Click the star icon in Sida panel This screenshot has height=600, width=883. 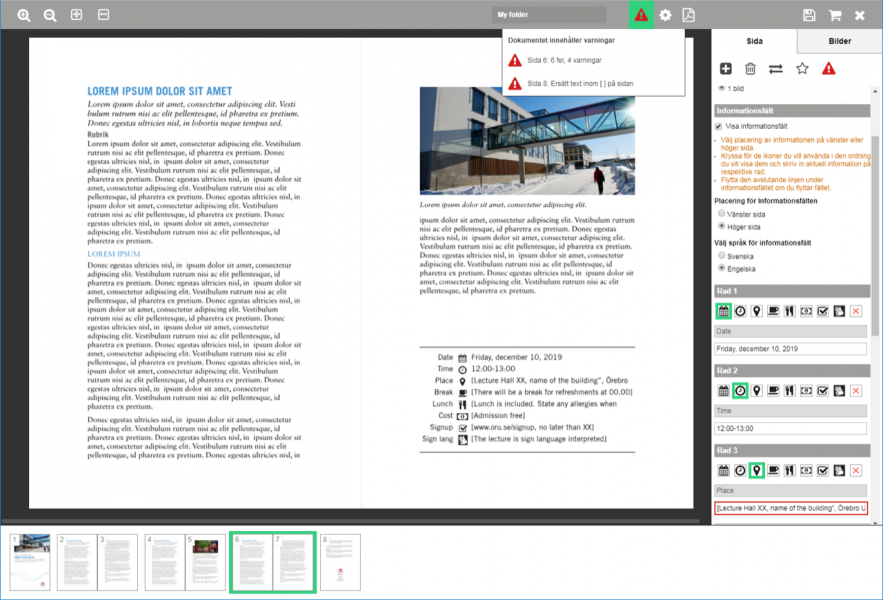click(x=802, y=69)
